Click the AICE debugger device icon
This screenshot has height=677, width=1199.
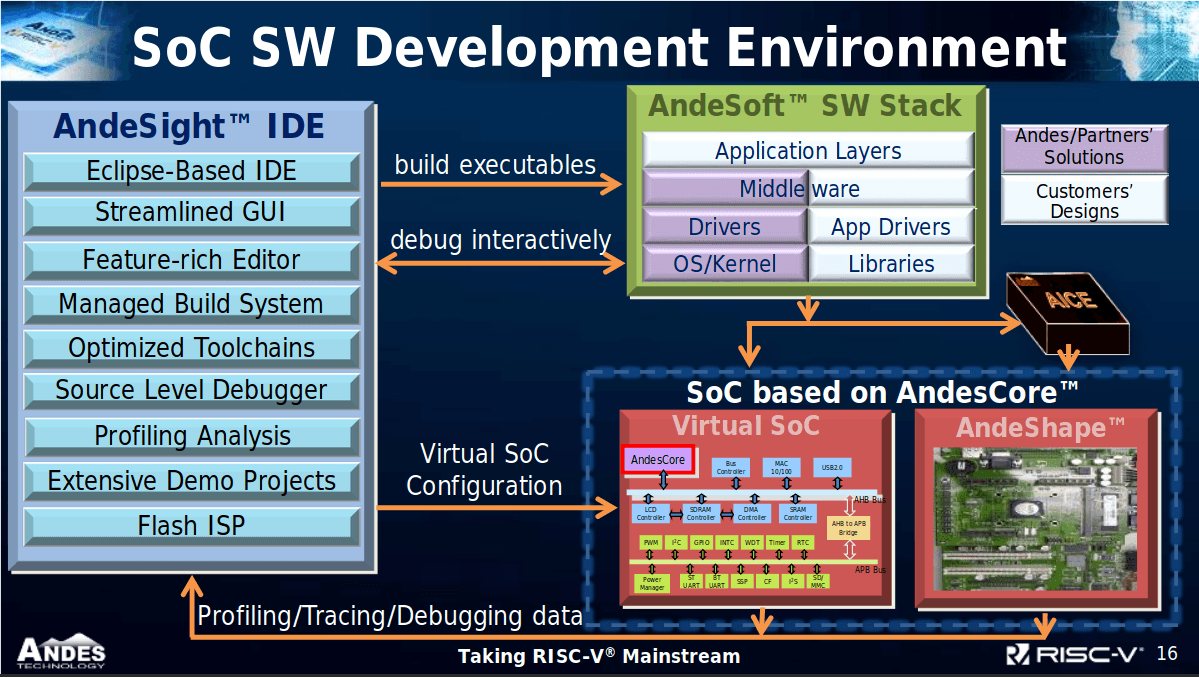click(1067, 312)
